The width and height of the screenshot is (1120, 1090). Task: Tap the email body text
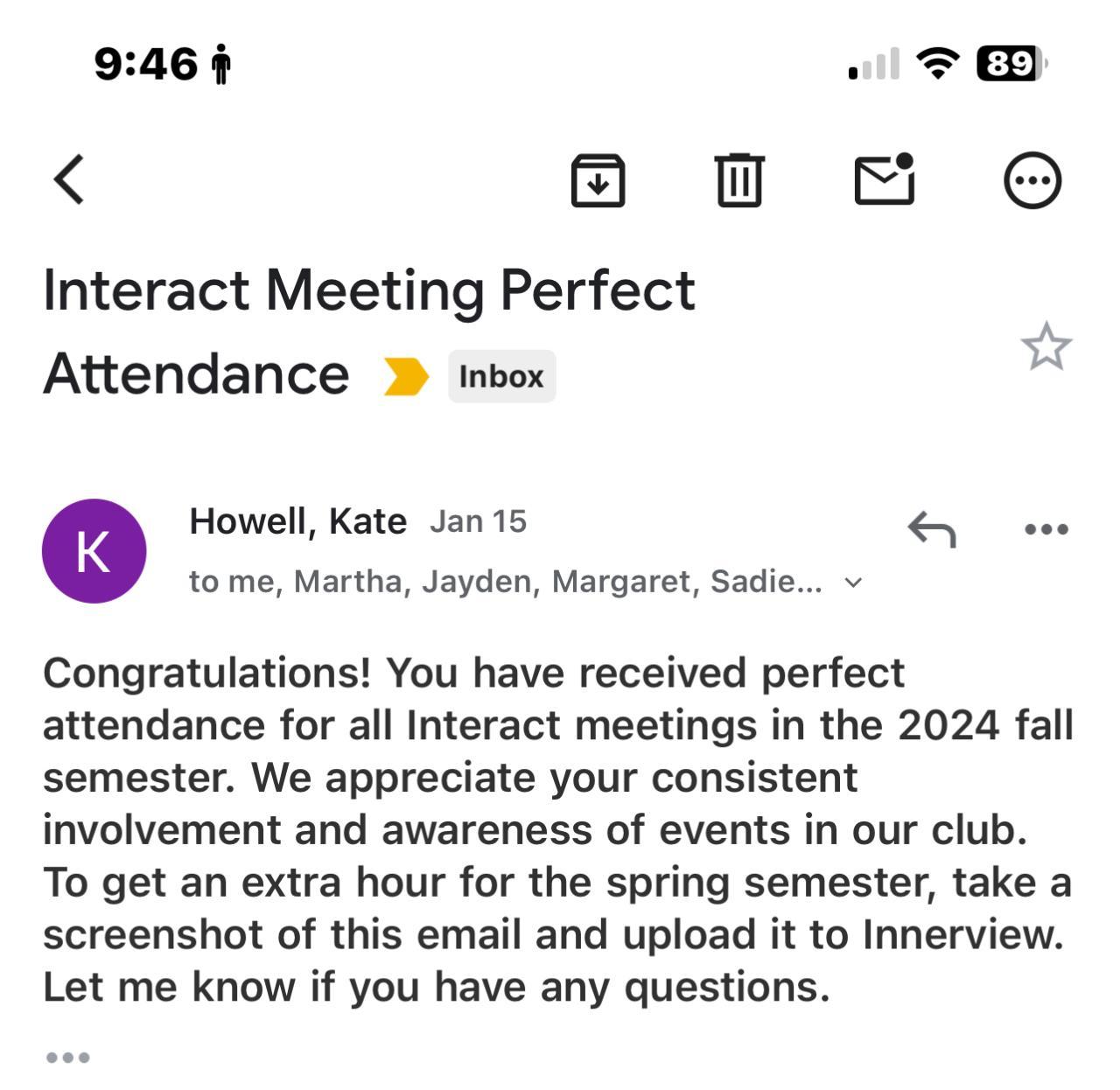click(557, 829)
